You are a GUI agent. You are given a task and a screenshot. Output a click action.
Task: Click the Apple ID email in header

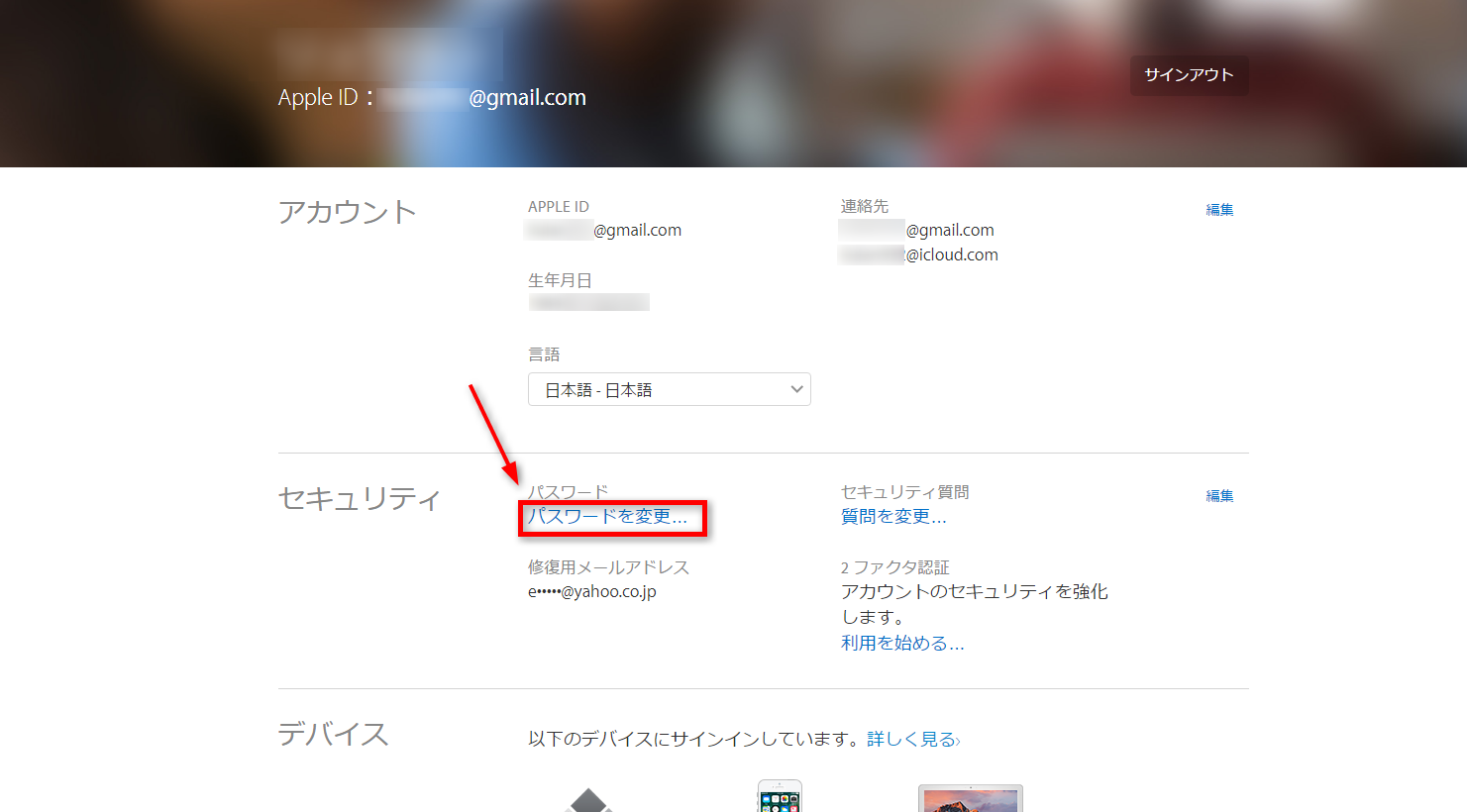[x=481, y=97]
